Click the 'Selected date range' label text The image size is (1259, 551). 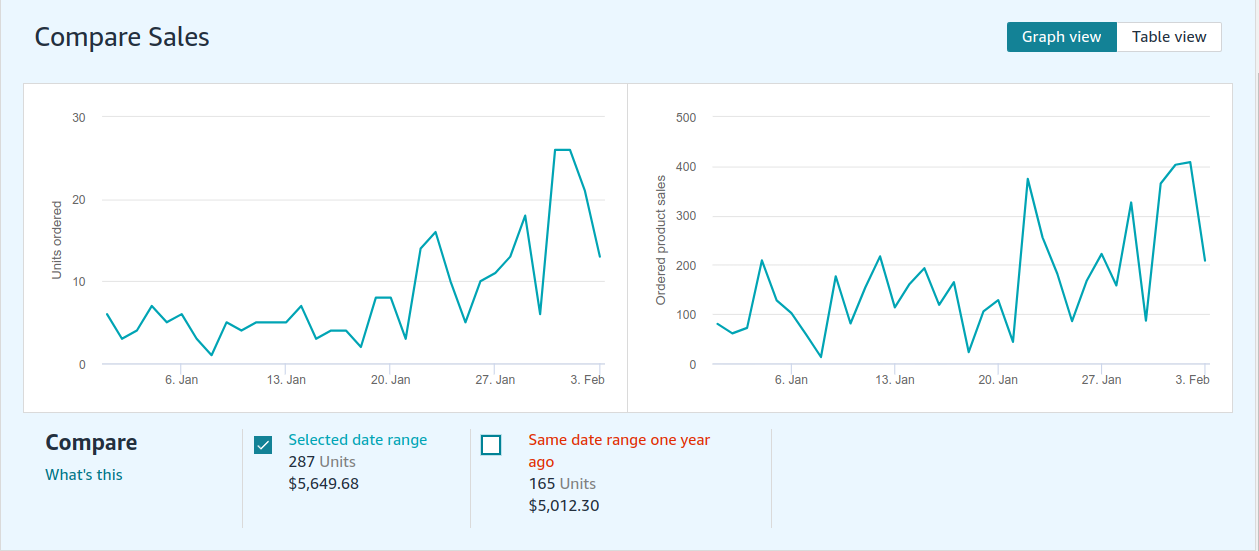[357, 440]
